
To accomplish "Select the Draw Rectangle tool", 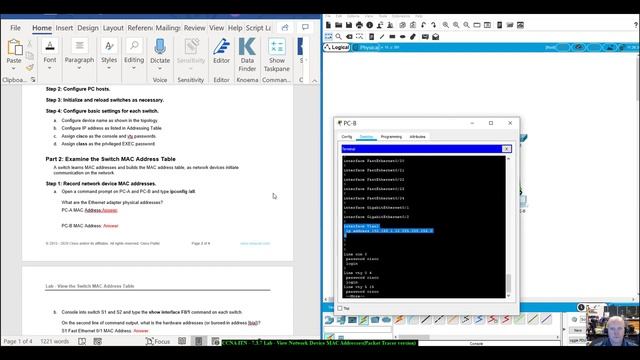I will click(x=392, y=36).
